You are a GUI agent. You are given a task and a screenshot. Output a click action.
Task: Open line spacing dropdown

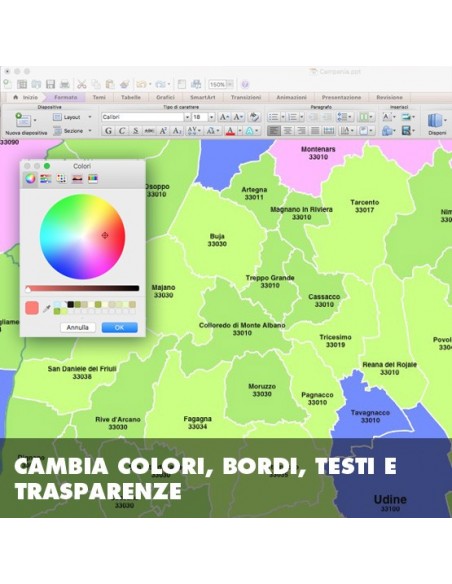344,117
